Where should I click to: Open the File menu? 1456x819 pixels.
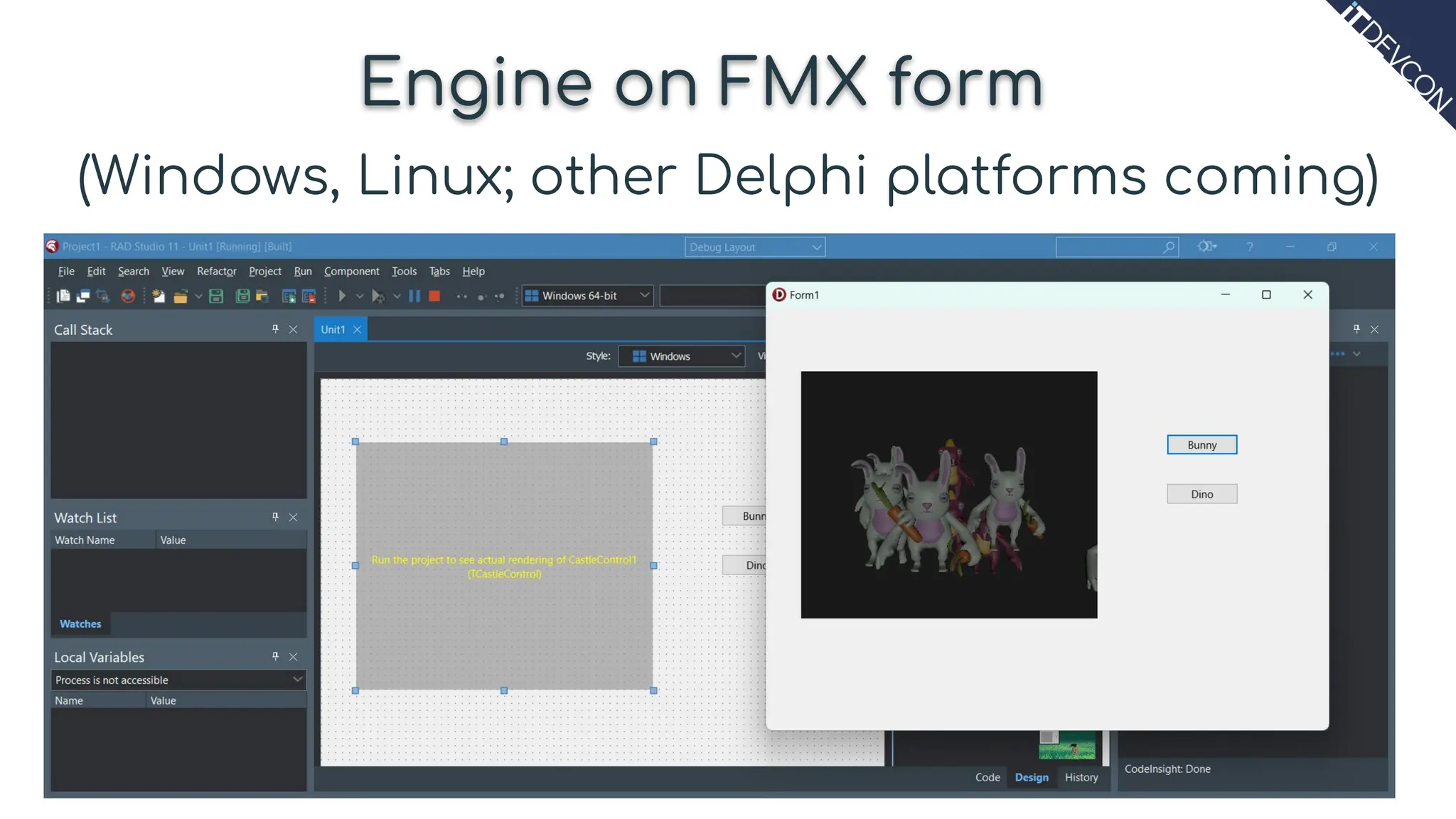(66, 271)
